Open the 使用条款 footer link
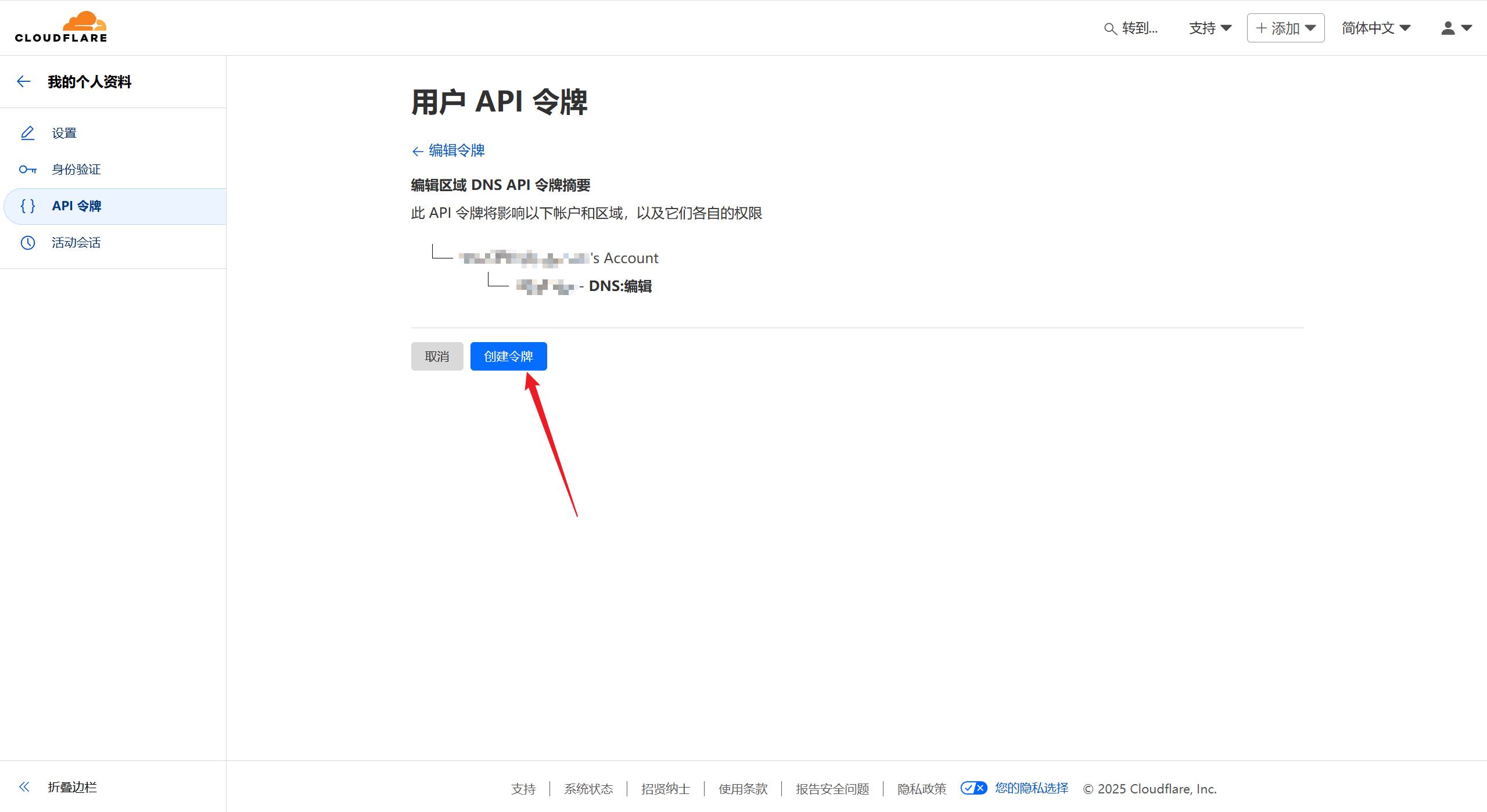 (743, 789)
